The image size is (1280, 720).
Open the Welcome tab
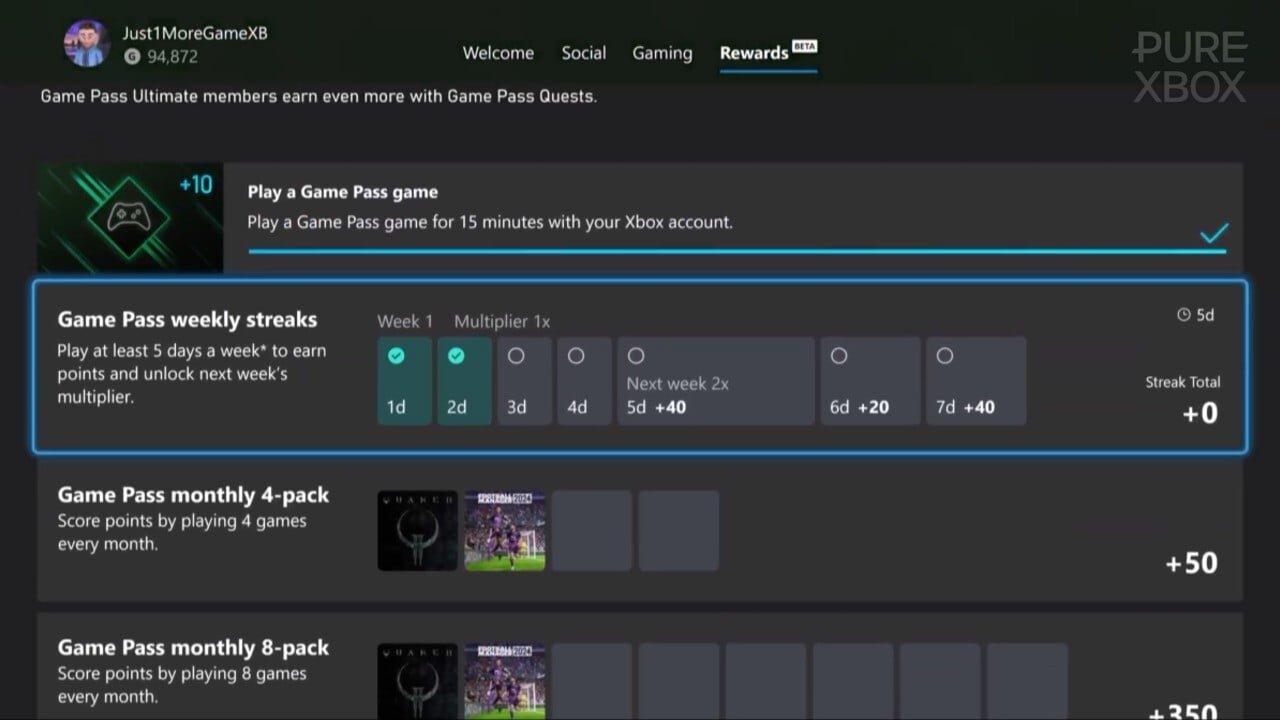pyautogui.click(x=498, y=53)
